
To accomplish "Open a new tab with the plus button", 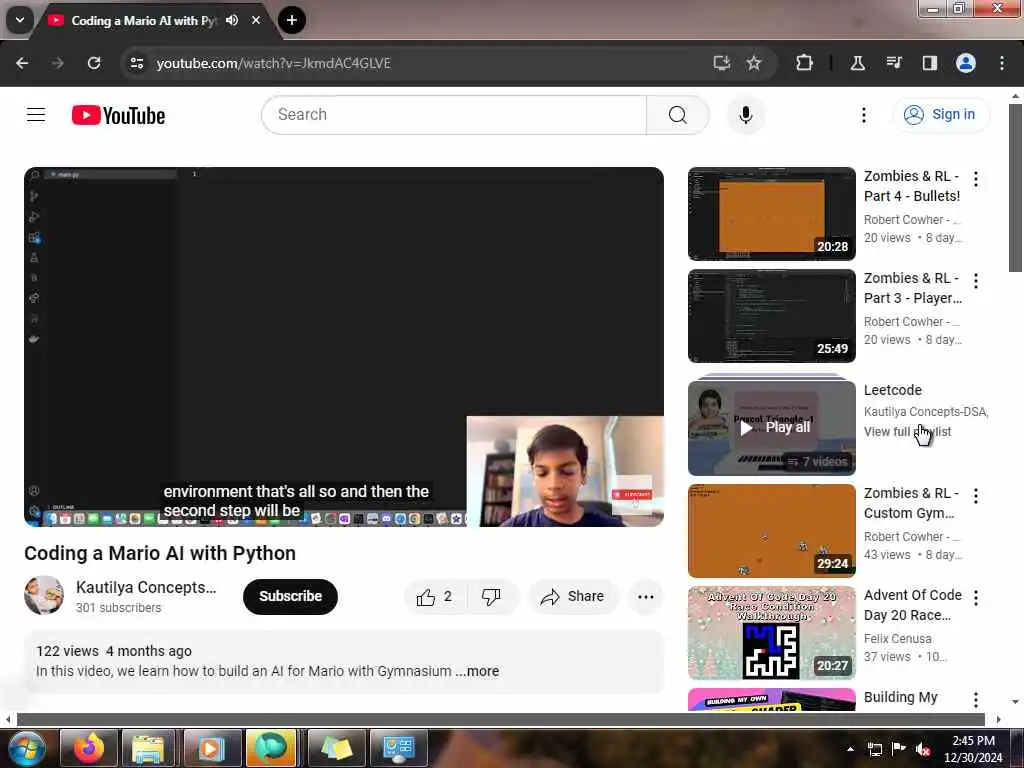I will [x=292, y=20].
